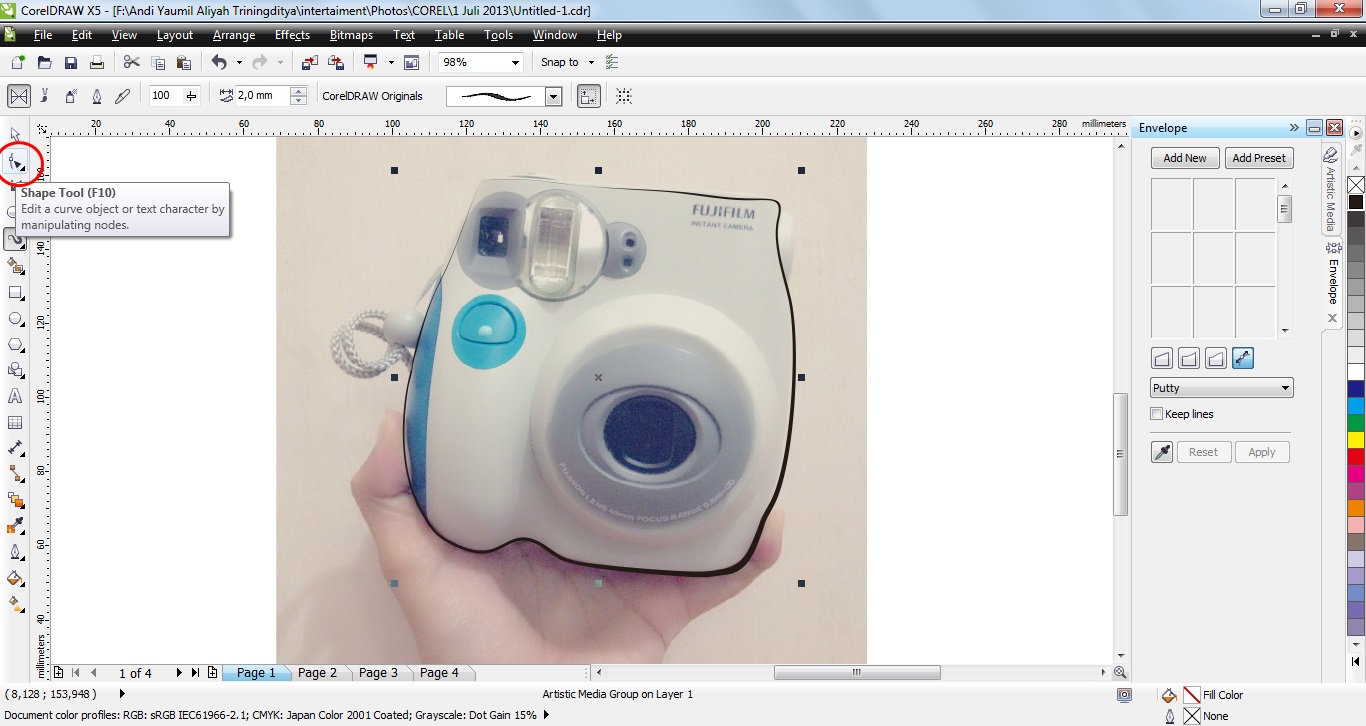Choose the unconstrained envelope mode
This screenshot has height=726, width=1366.
1243,358
